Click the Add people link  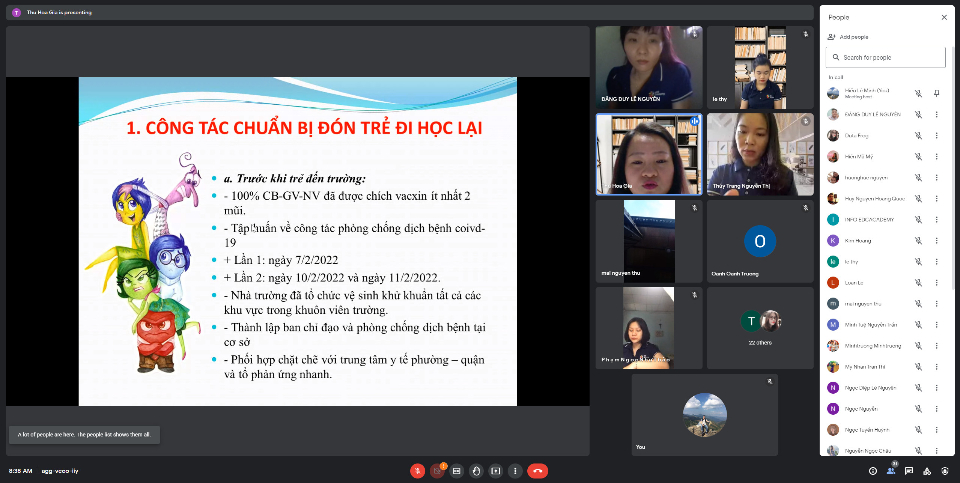pyautogui.click(x=853, y=37)
